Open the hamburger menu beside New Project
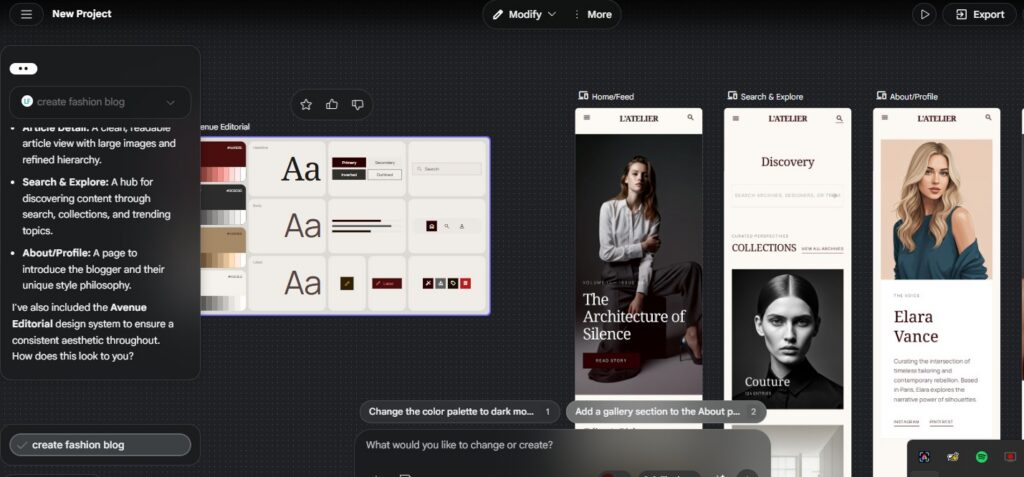This screenshot has height=477, width=1024. tap(26, 14)
